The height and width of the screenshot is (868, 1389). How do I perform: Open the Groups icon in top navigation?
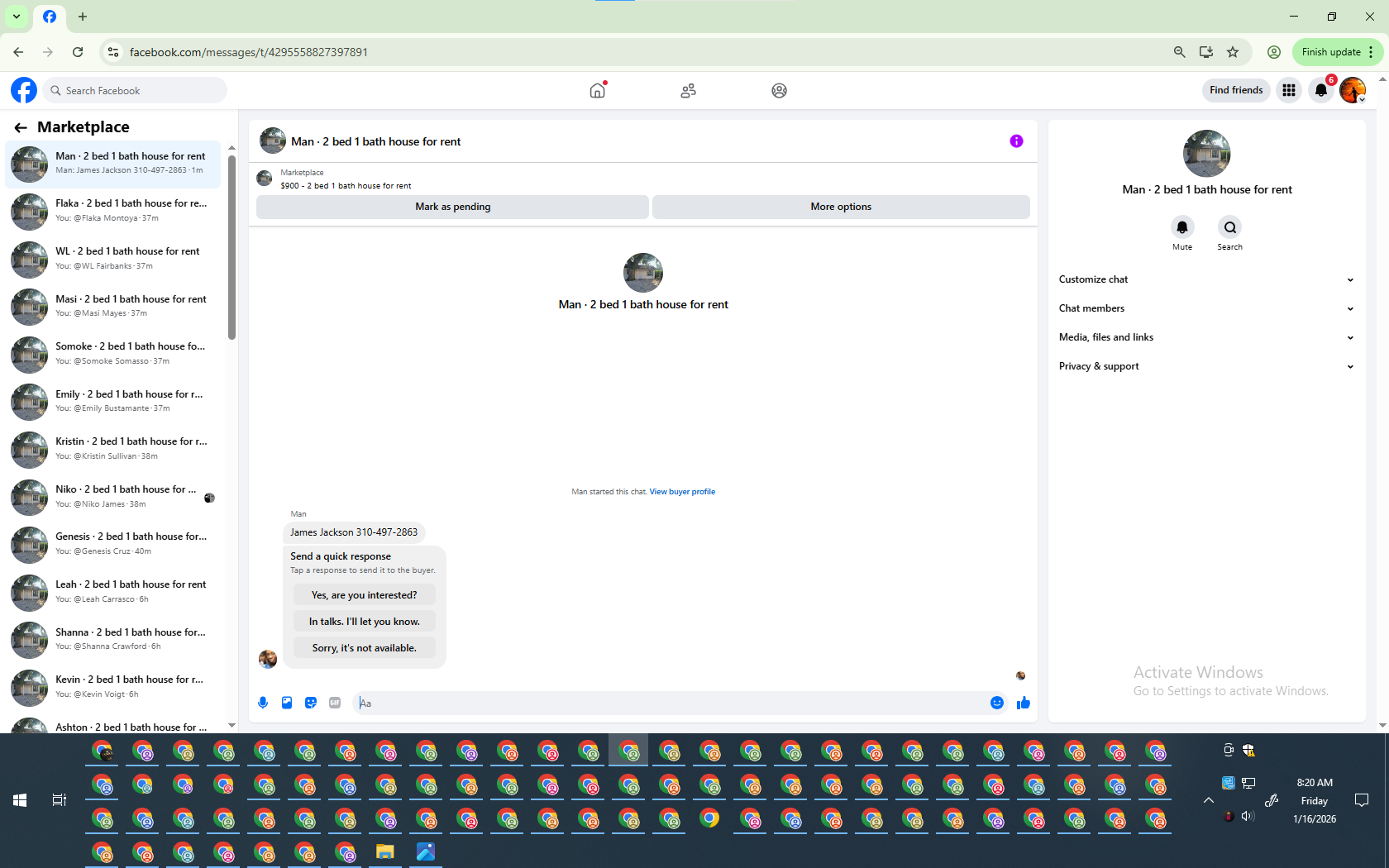(x=779, y=91)
